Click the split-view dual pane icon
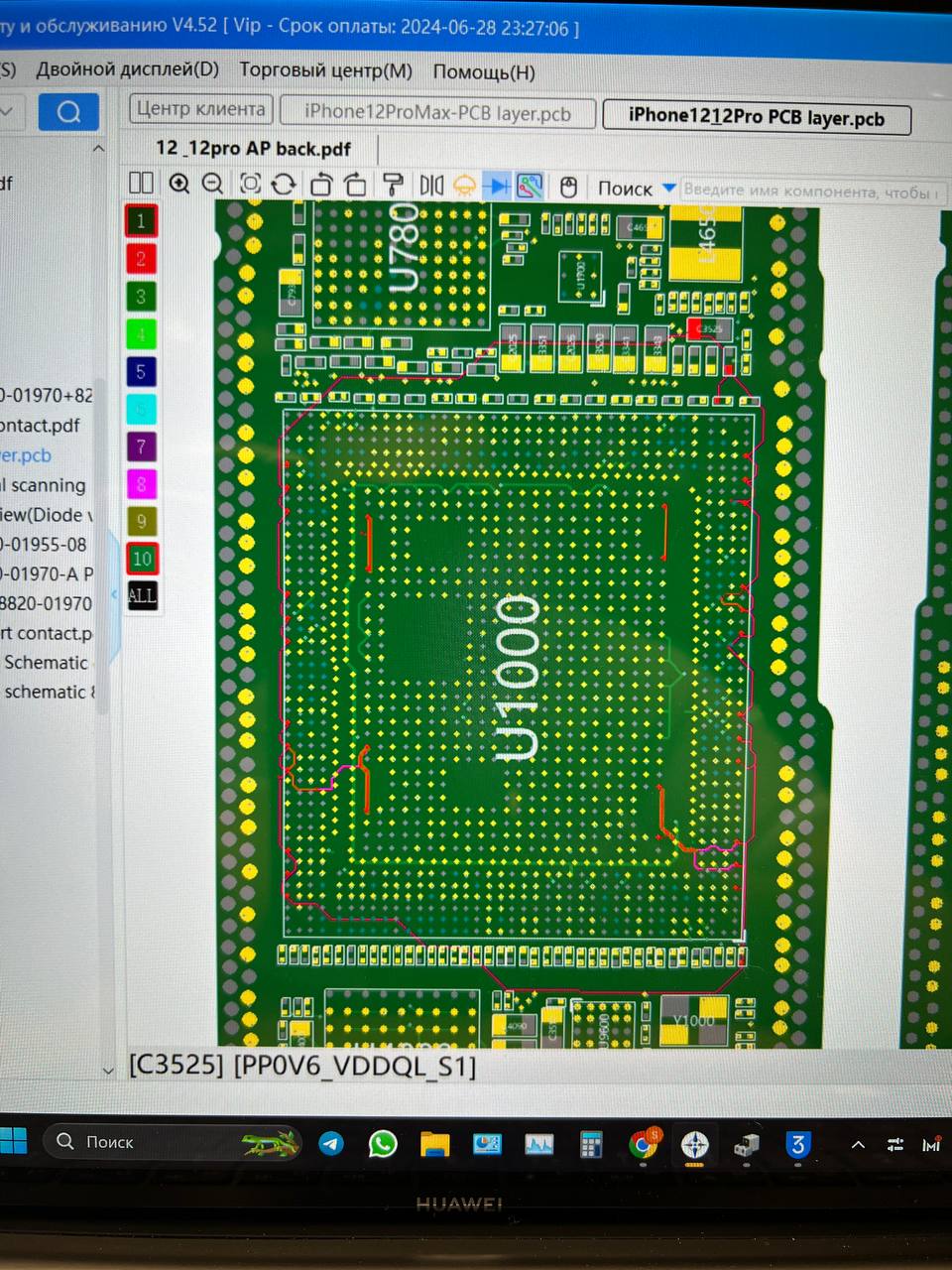 (x=141, y=183)
